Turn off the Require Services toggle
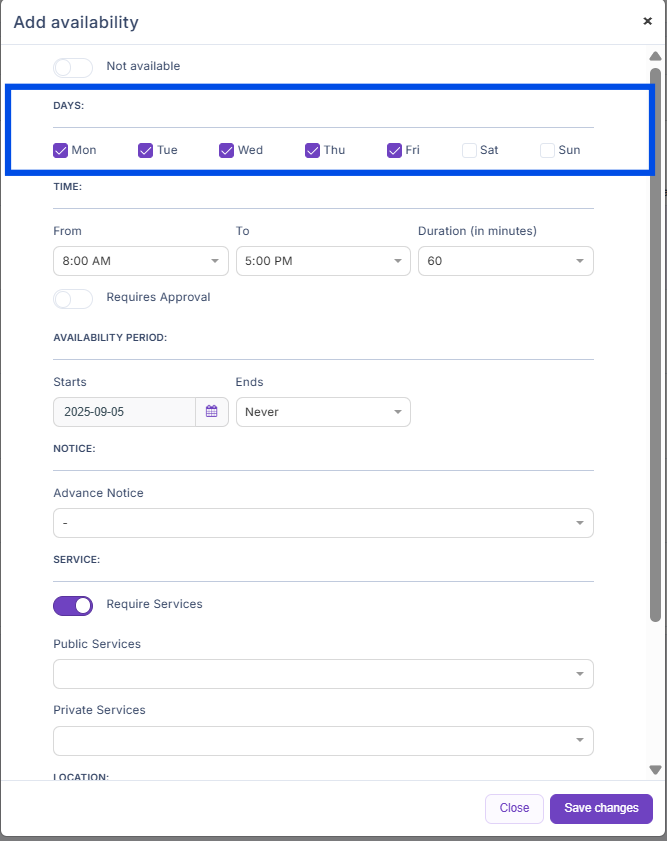 pyautogui.click(x=73, y=605)
